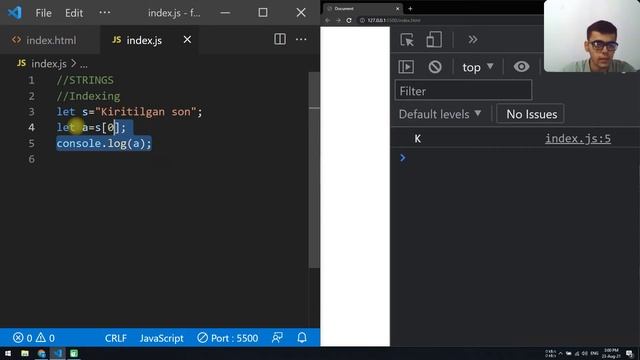The width and height of the screenshot is (640, 360).
Task: Open the index.js:5 source link
Action: click(x=578, y=138)
